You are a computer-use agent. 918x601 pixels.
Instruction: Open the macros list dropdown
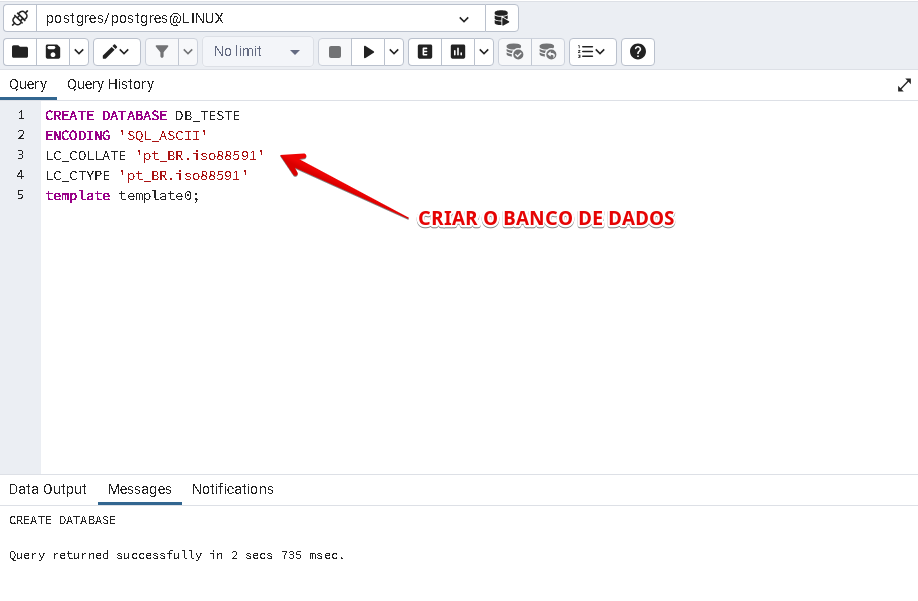point(592,52)
